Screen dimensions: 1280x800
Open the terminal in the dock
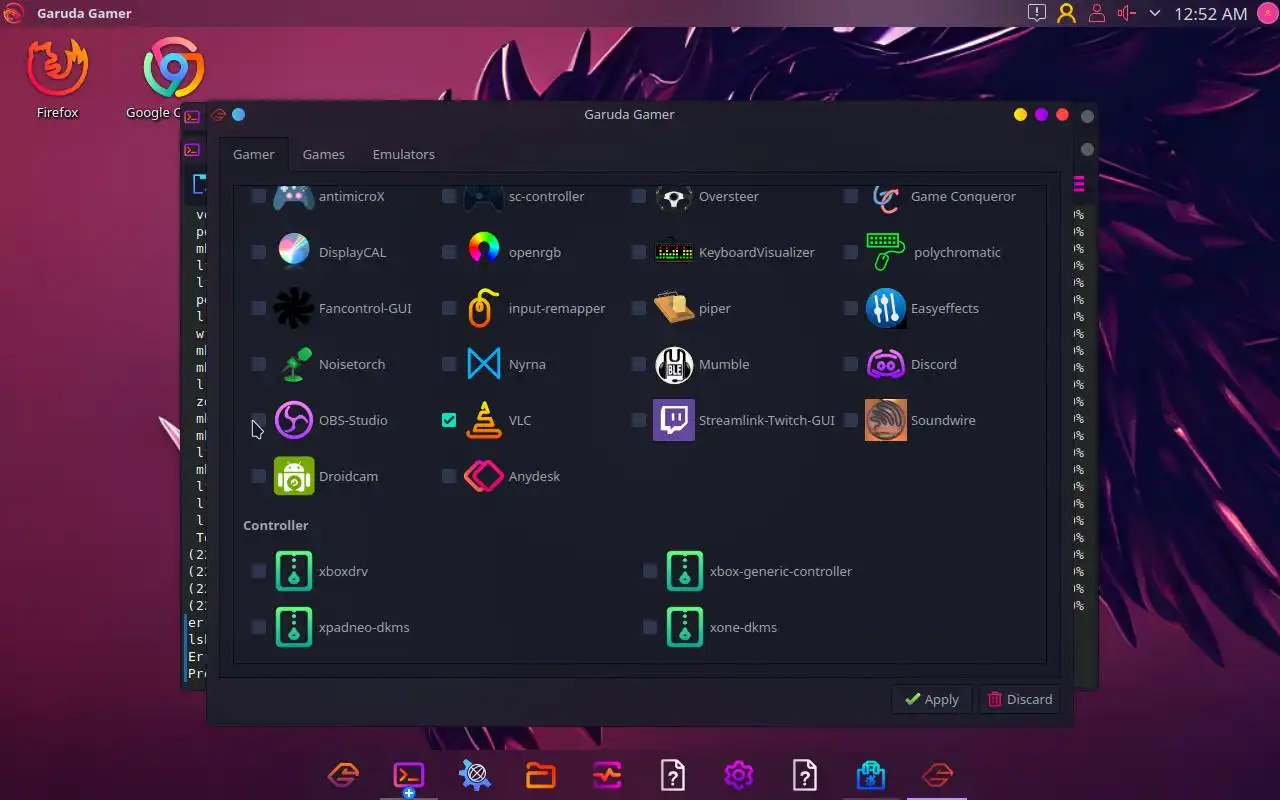pos(409,775)
